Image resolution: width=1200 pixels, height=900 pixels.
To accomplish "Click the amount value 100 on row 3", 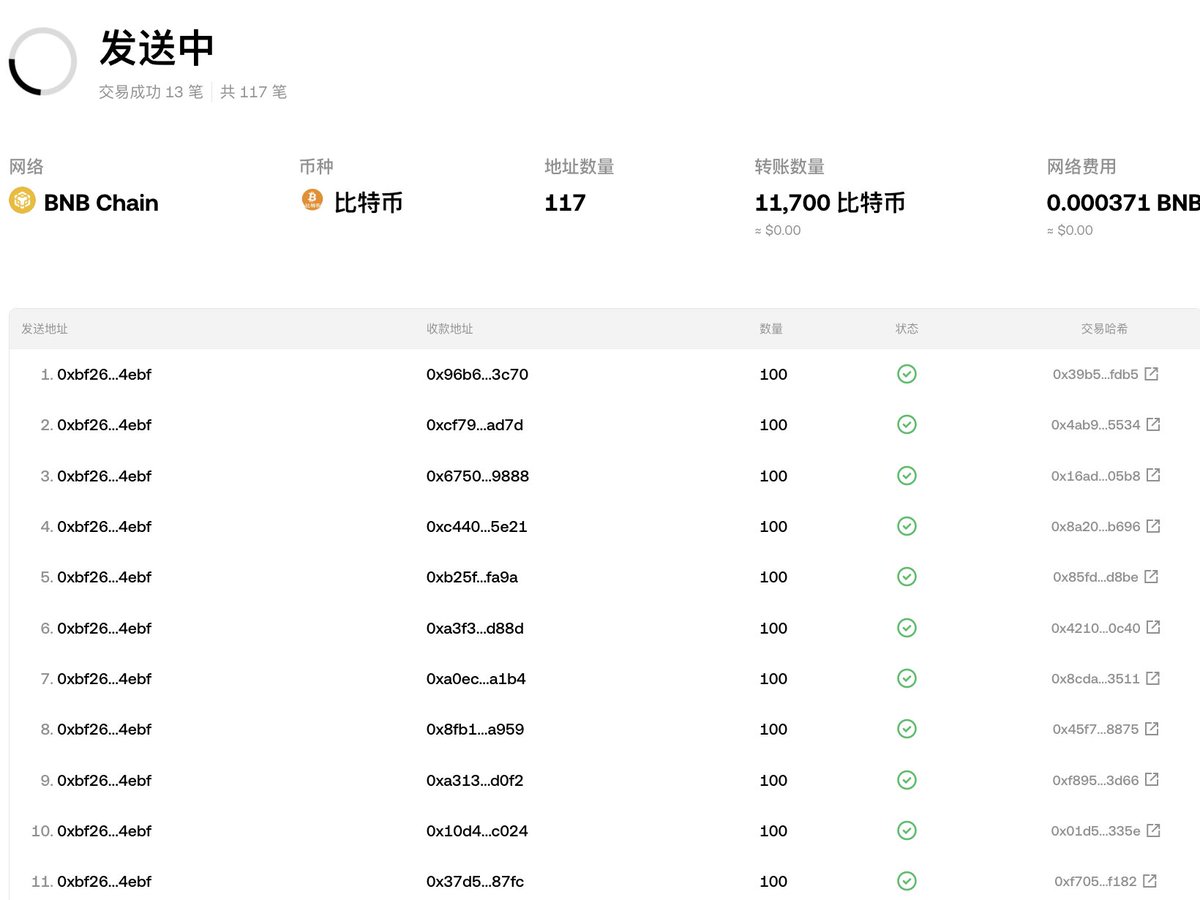I will [x=773, y=476].
